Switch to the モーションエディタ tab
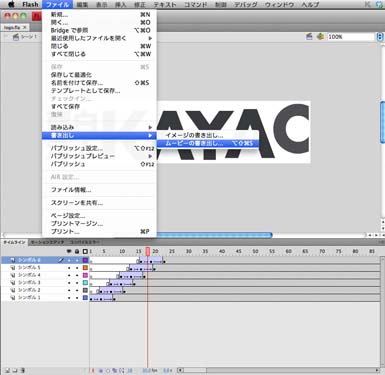 47,242
